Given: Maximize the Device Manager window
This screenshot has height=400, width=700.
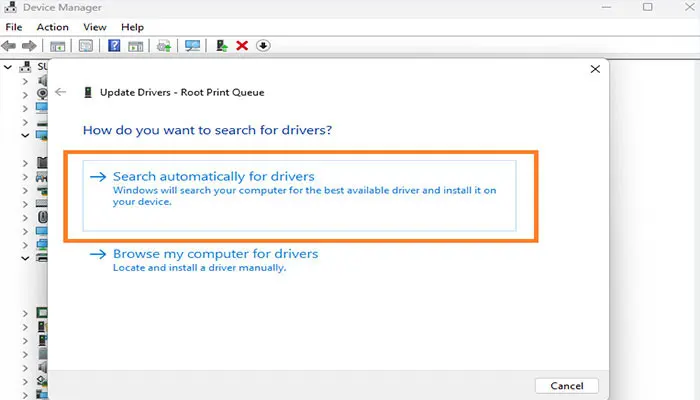Looking at the screenshot, I should [647, 7].
